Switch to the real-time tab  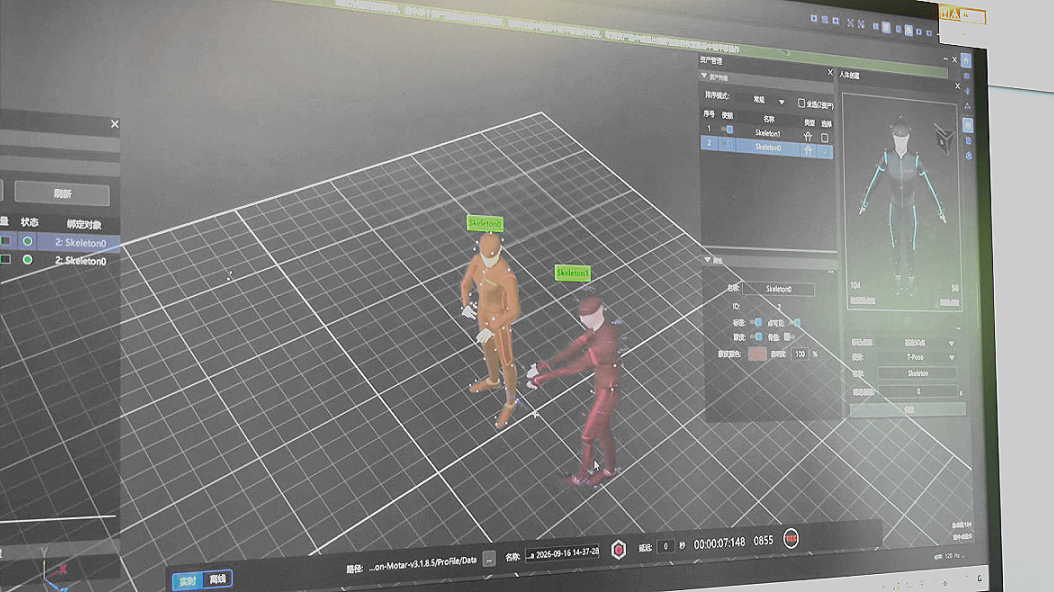(x=188, y=581)
